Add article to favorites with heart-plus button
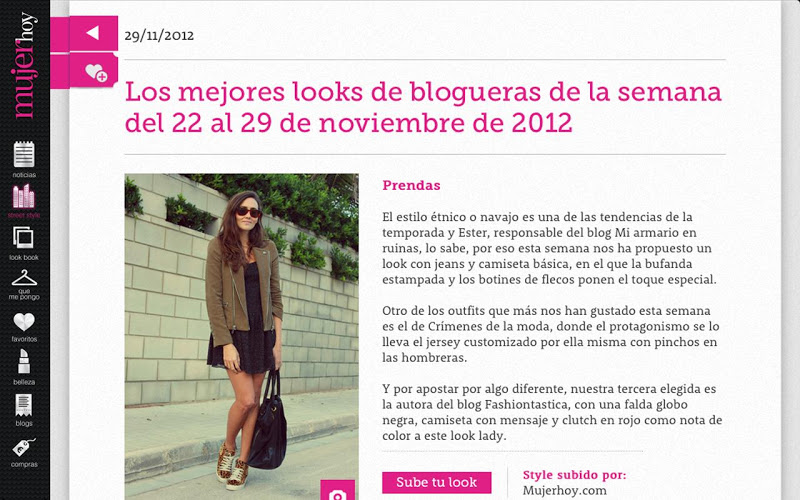800x500 pixels. pos(93,70)
